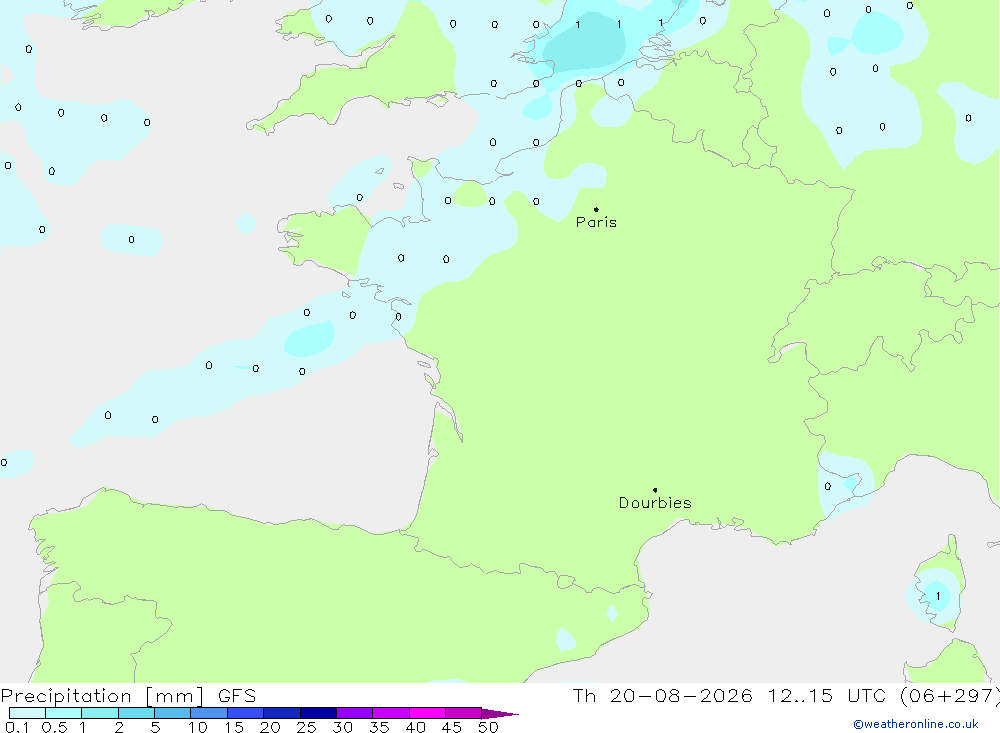Pick the 25 mm dark navy legend swatch
Screen dimensions: 1000x733
tap(318, 713)
